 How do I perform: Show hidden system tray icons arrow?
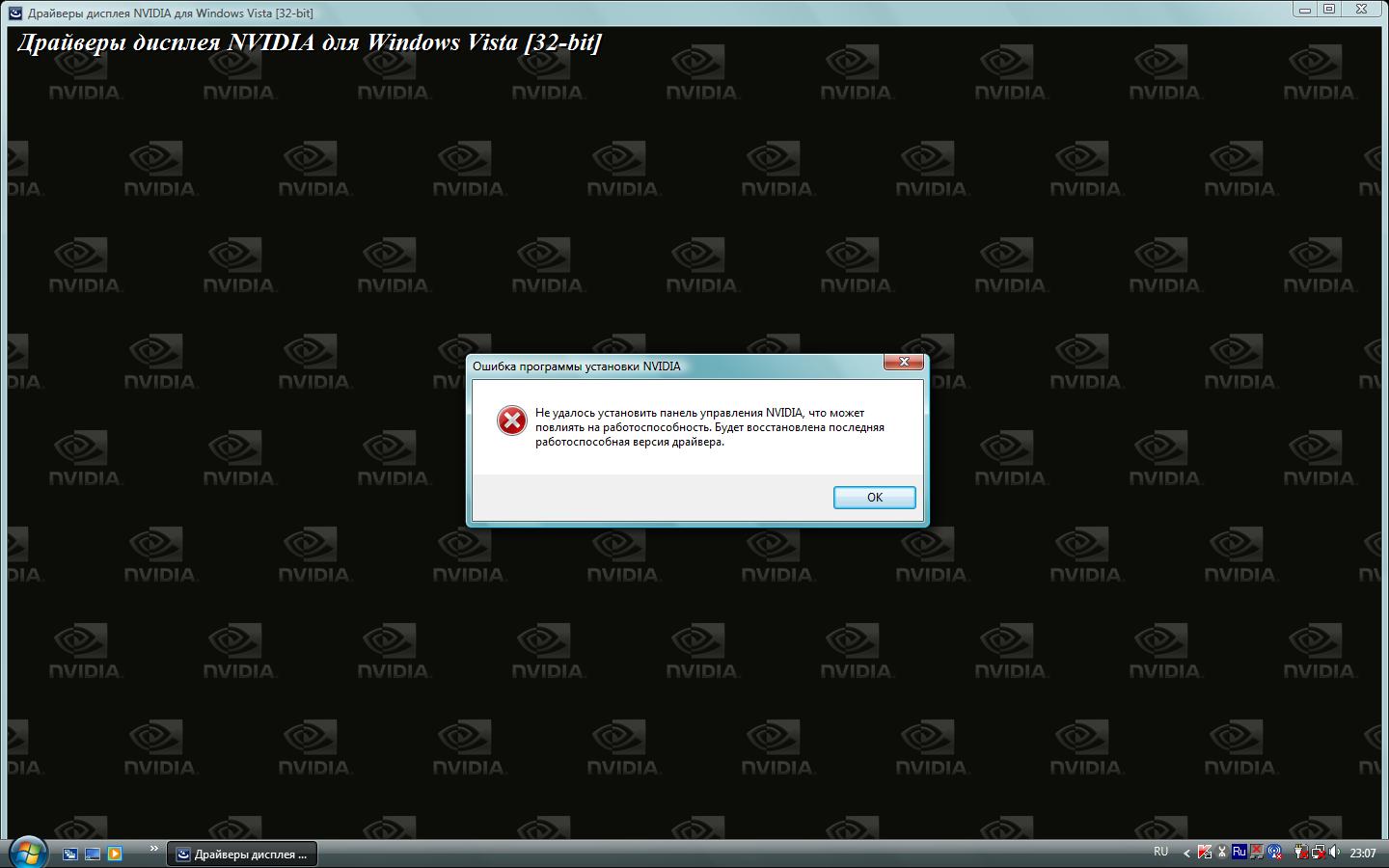pos(1186,854)
